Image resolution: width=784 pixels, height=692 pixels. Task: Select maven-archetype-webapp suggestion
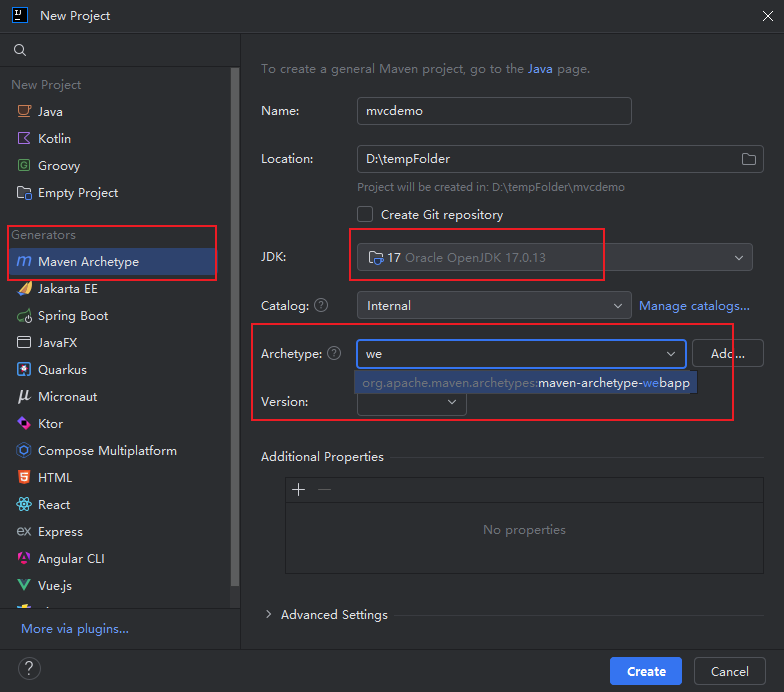526,383
